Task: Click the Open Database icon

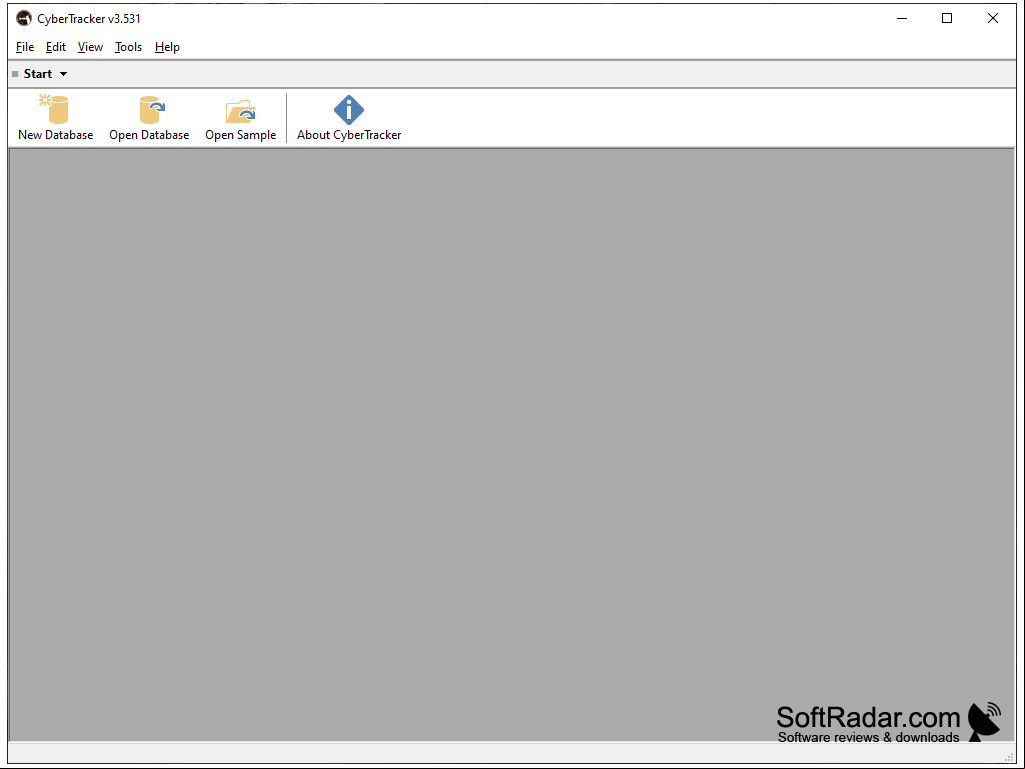Action: pos(151,110)
